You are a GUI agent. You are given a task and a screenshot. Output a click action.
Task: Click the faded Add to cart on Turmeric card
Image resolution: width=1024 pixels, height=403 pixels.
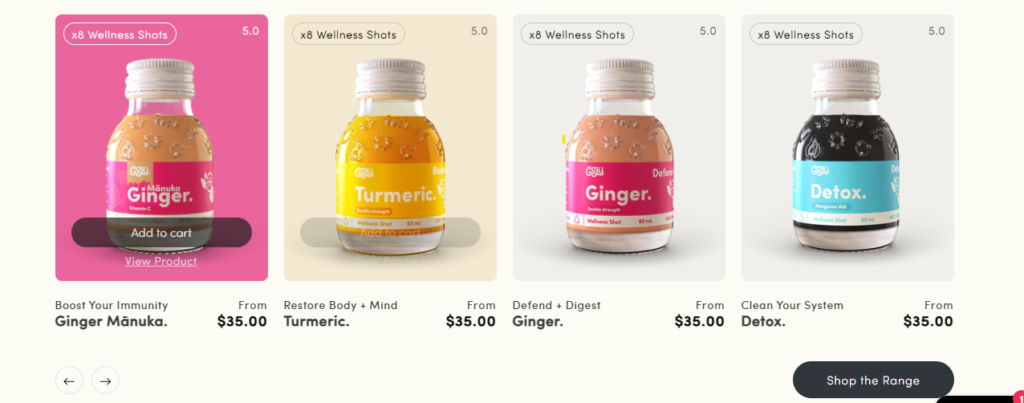[390, 233]
